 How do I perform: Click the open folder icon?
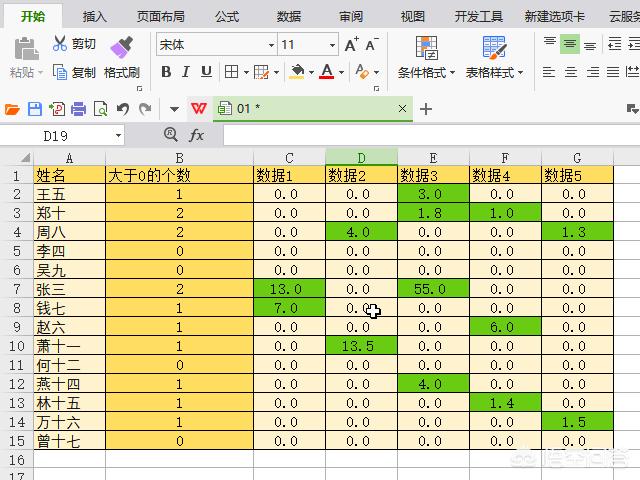pyautogui.click(x=12, y=109)
